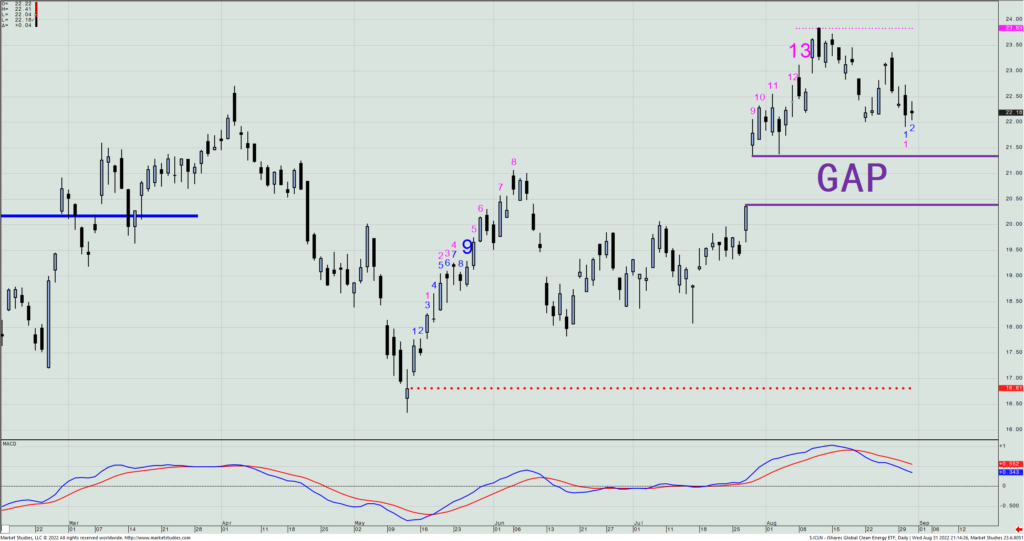Select the magenta dotted line above the highs
The image size is (1024, 541).
pos(854,28)
